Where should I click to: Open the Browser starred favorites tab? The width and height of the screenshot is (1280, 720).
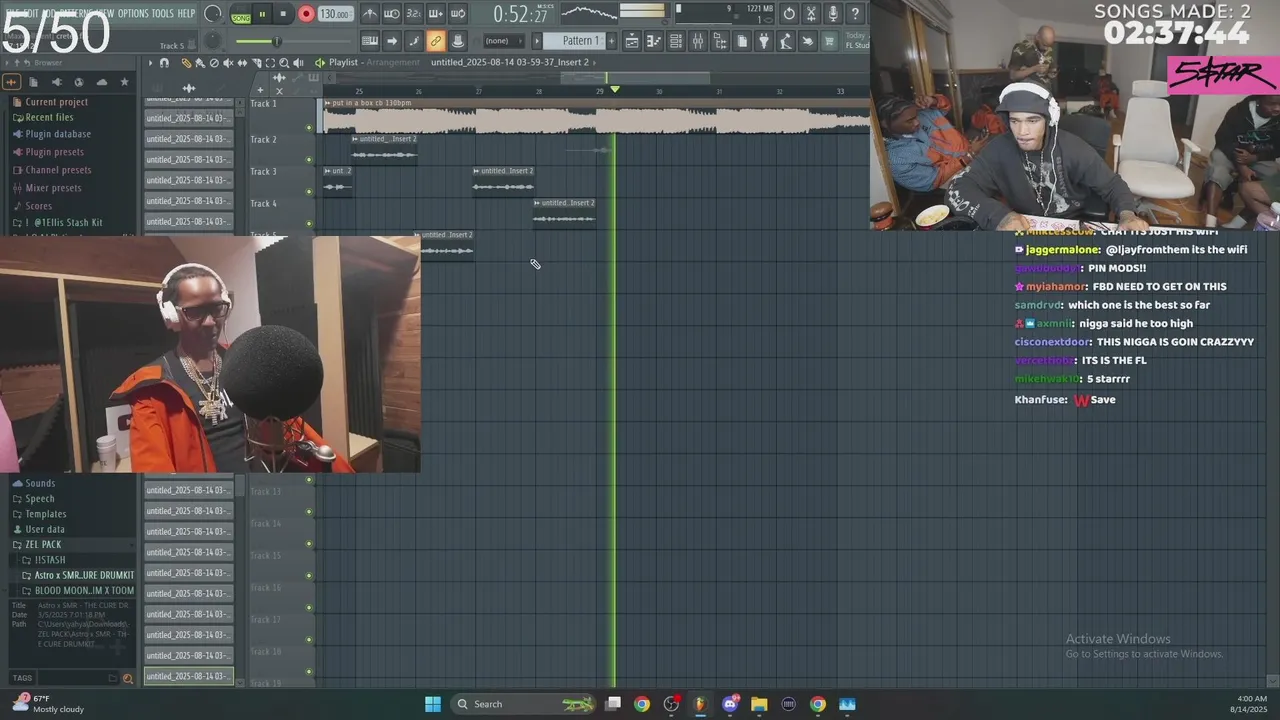tap(124, 82)
